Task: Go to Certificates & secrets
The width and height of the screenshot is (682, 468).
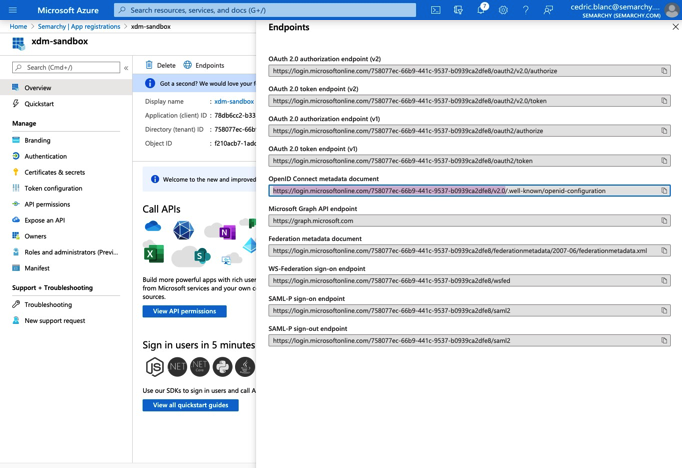Action: point(54,172)
